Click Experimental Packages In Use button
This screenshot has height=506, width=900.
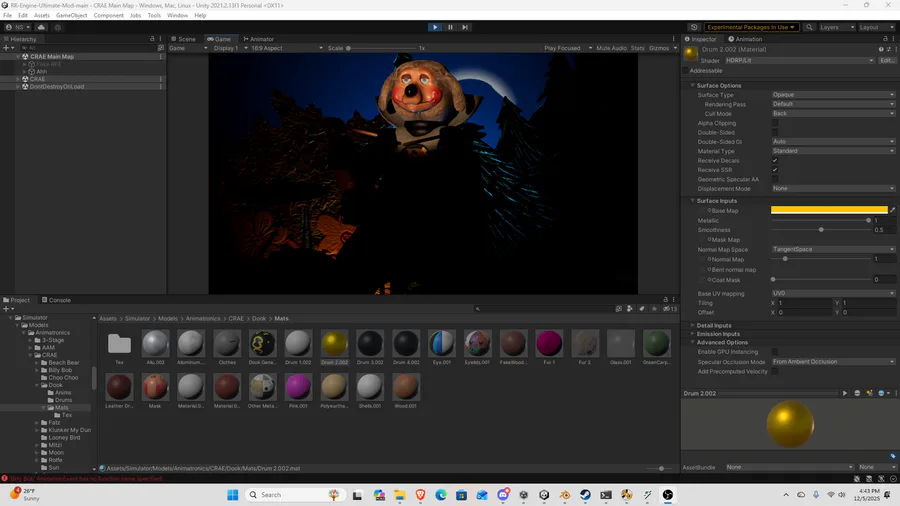[751, 27]
